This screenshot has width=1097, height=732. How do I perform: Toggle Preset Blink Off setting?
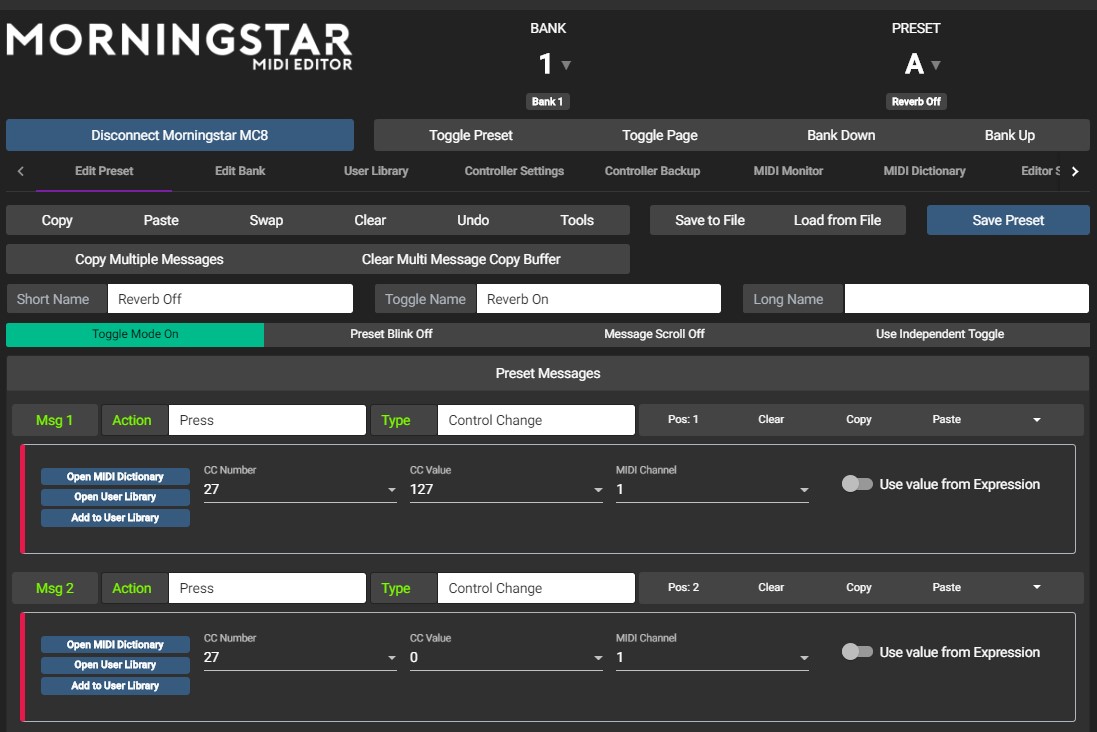[x=391, y=335]
